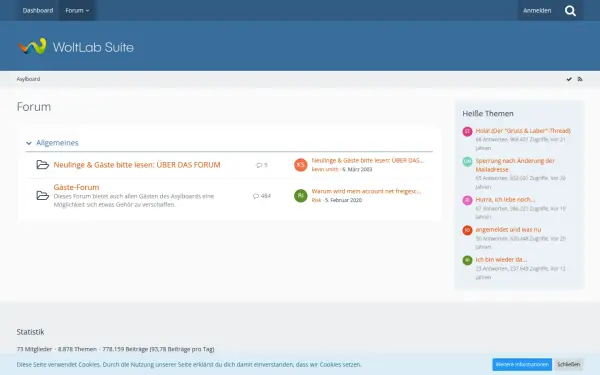
Task: Click the Asylboard breadcrumb
Action: [x=28, y=79]
